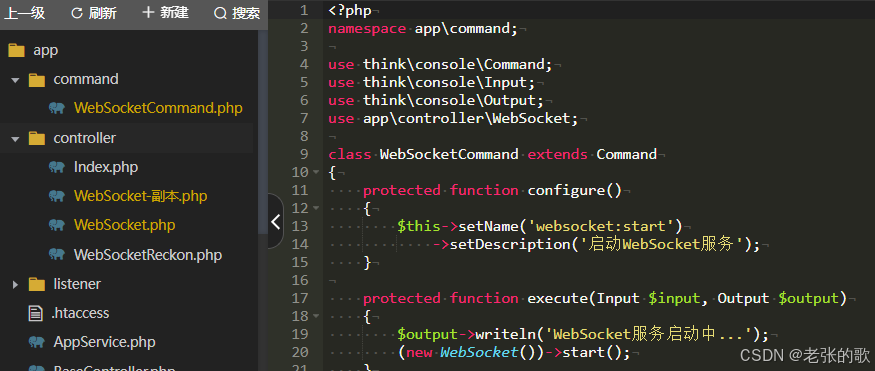Click 'use app\controller\WebSocket;' text

[453, 119]
